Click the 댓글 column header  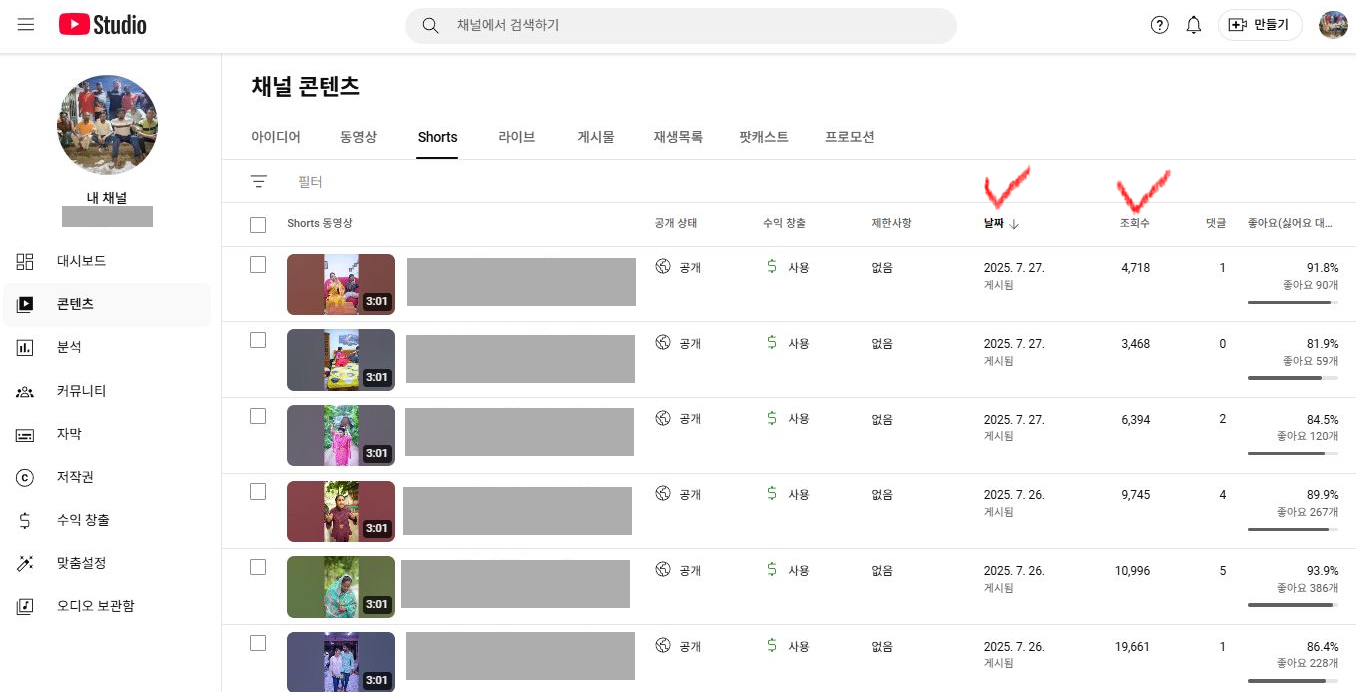point(1215,223)
